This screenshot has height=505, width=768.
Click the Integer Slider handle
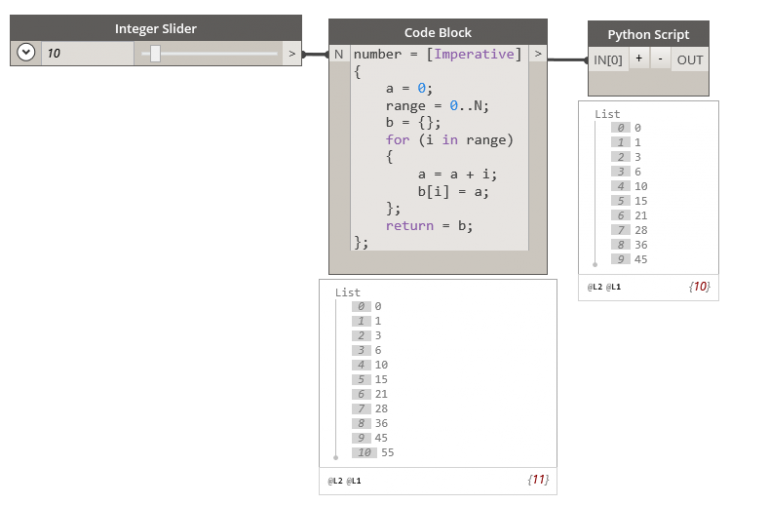(155, 53)
